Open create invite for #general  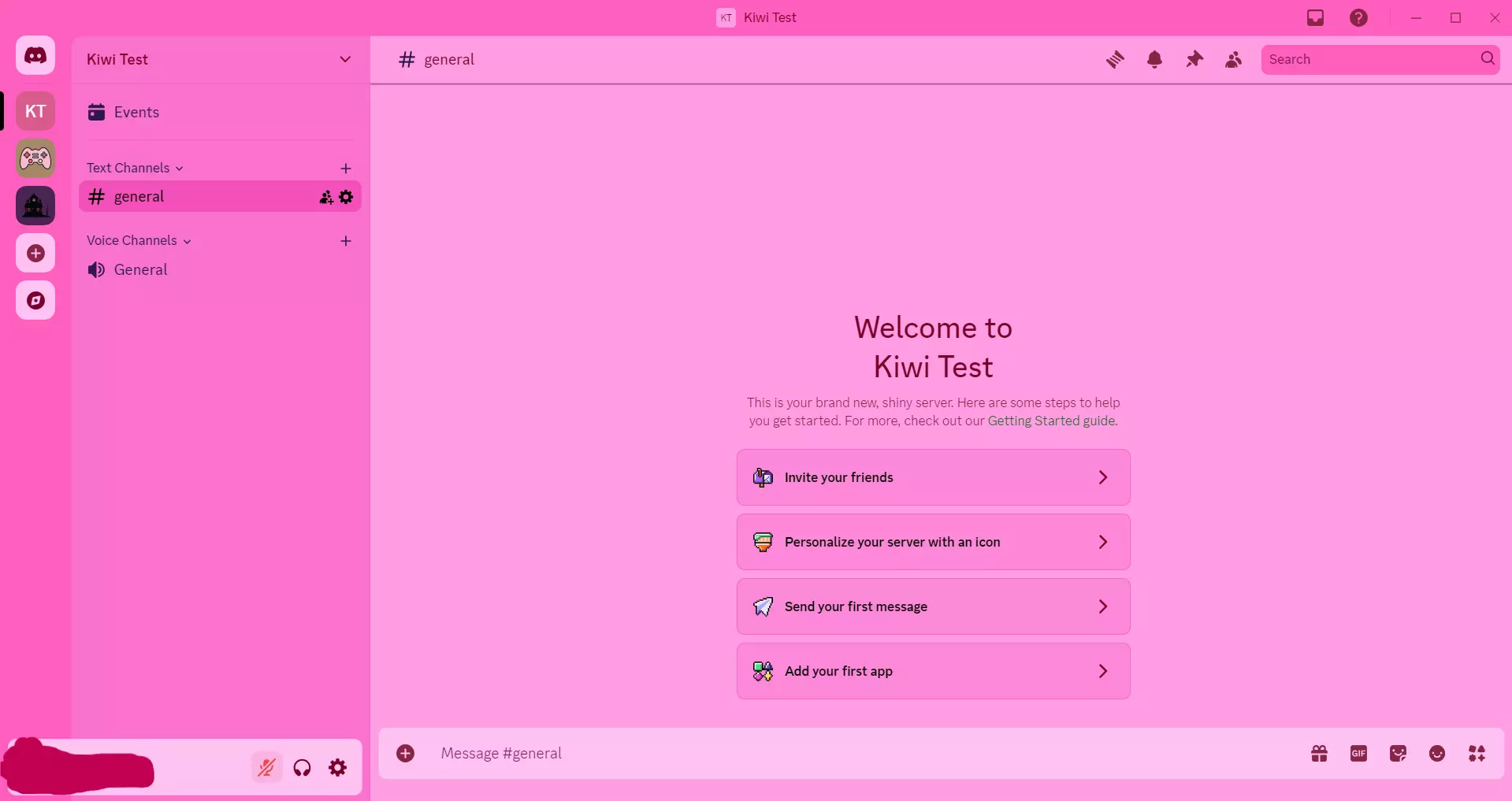tap(326, 197)
